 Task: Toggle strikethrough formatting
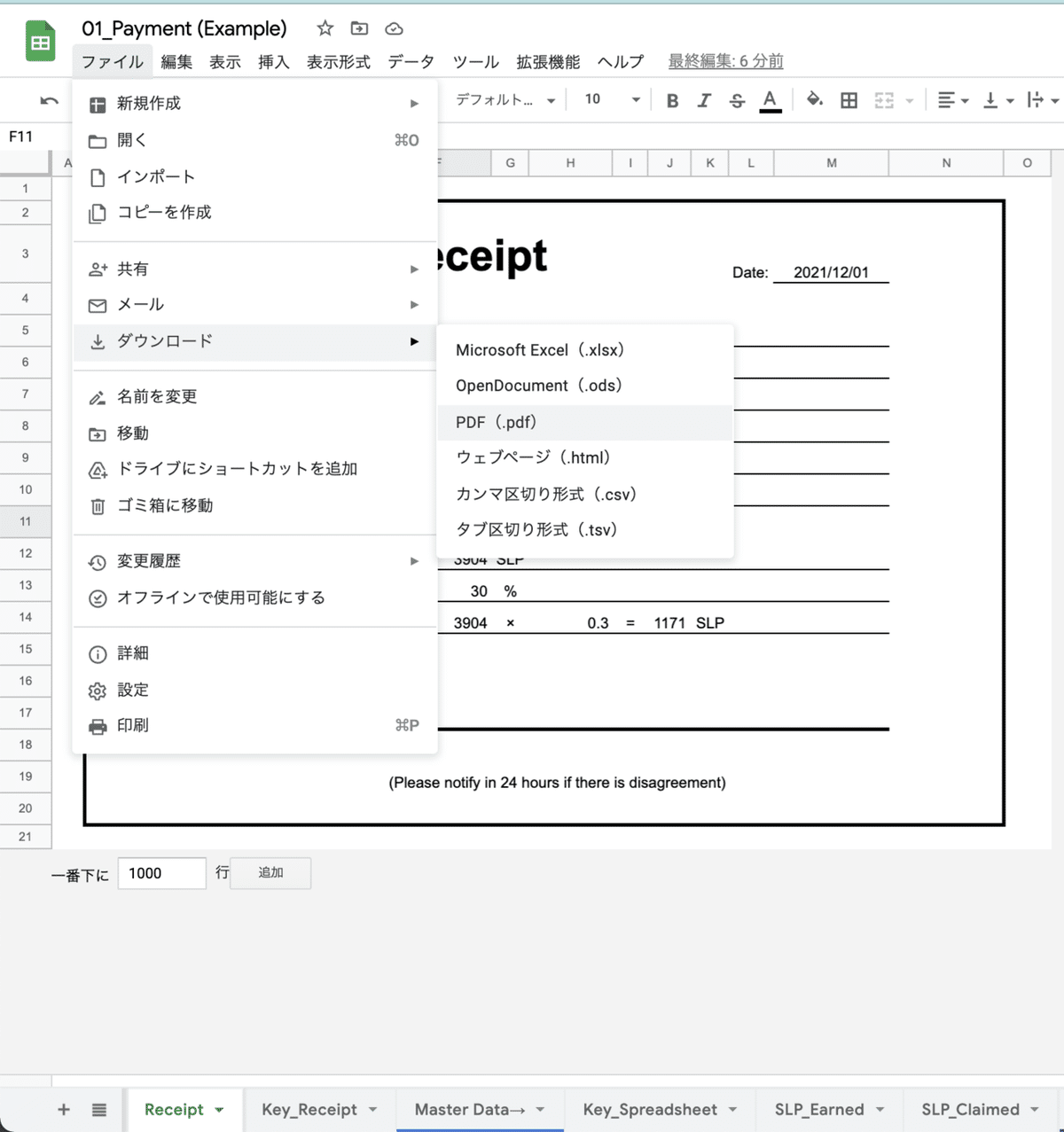click(737, 100)
